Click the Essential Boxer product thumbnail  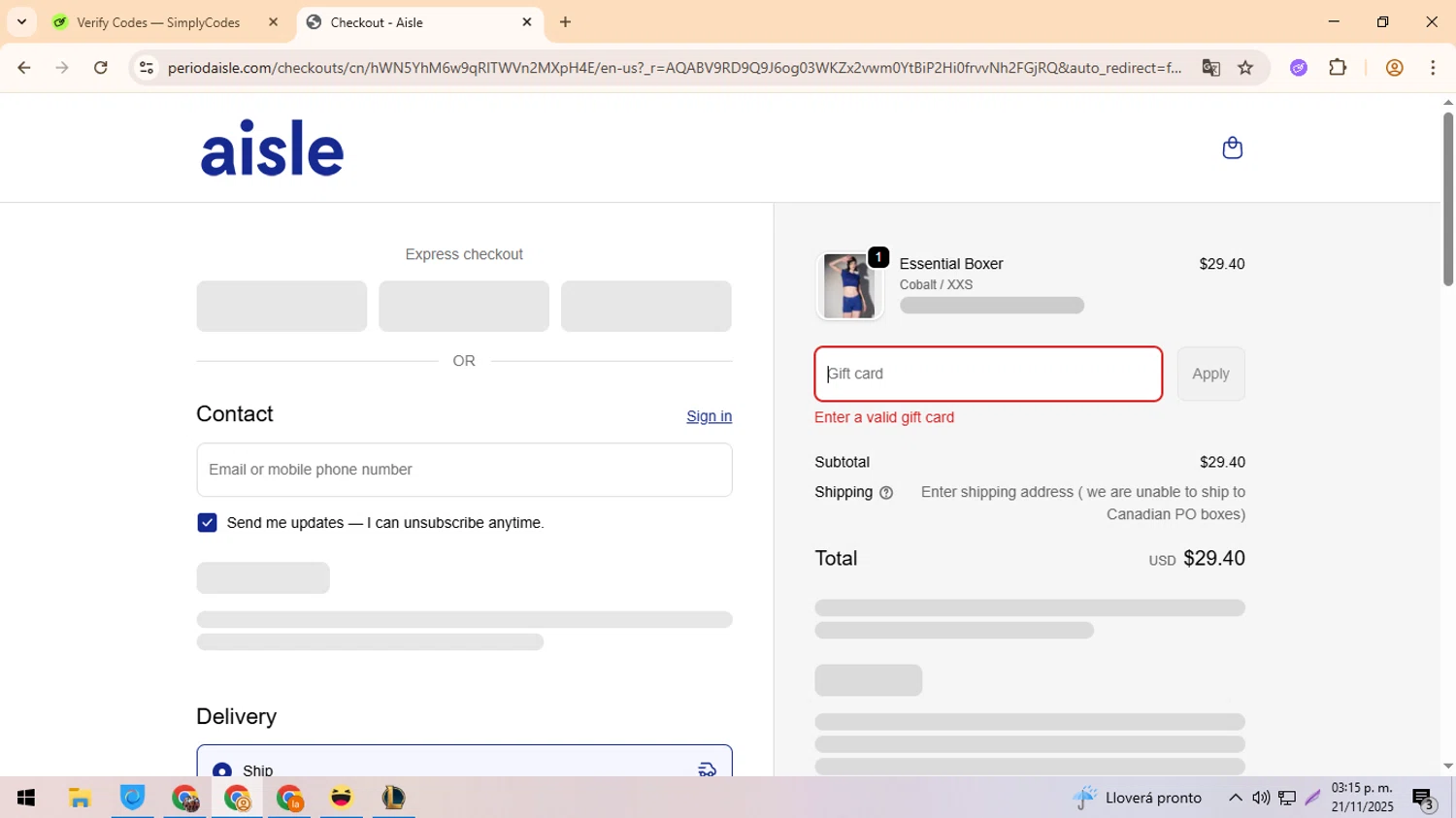coord(849,285)
